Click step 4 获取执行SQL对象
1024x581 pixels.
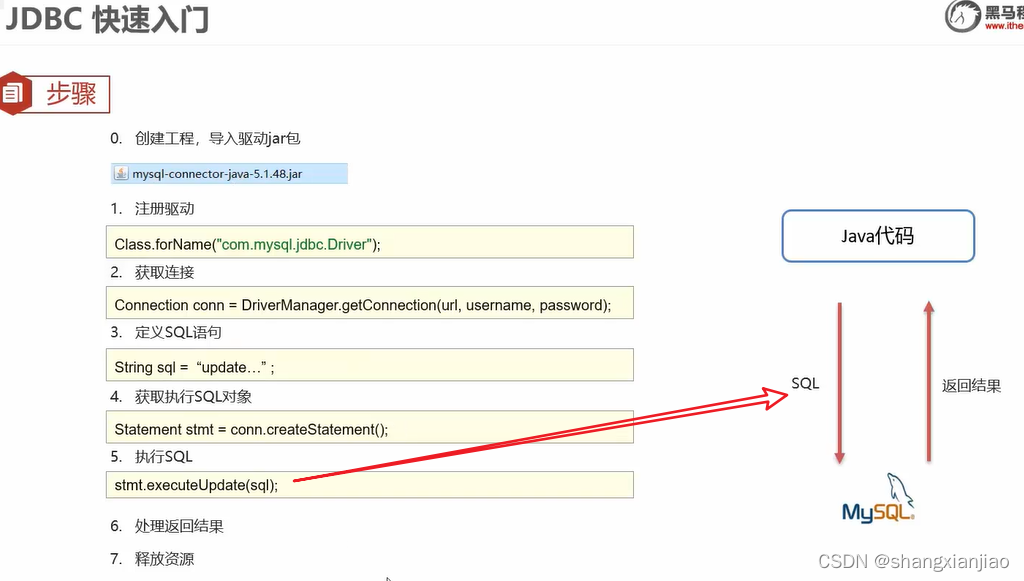181,397
